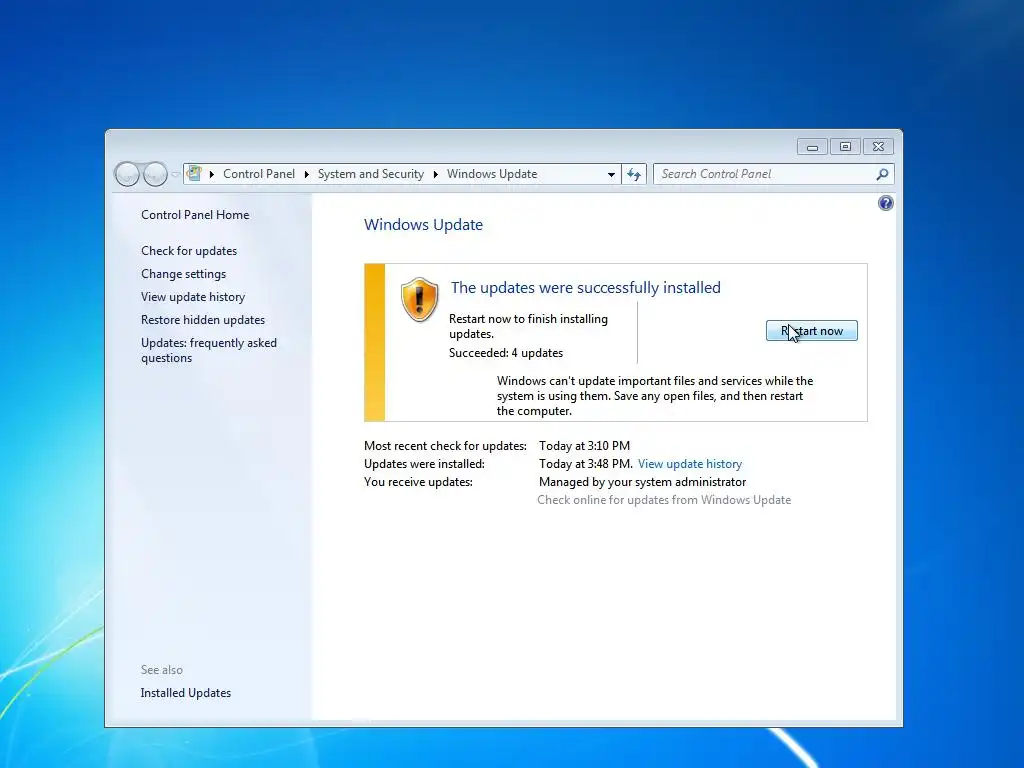Click the help question mark icon
1024x768 pixels.
click(x=886, y=203)
